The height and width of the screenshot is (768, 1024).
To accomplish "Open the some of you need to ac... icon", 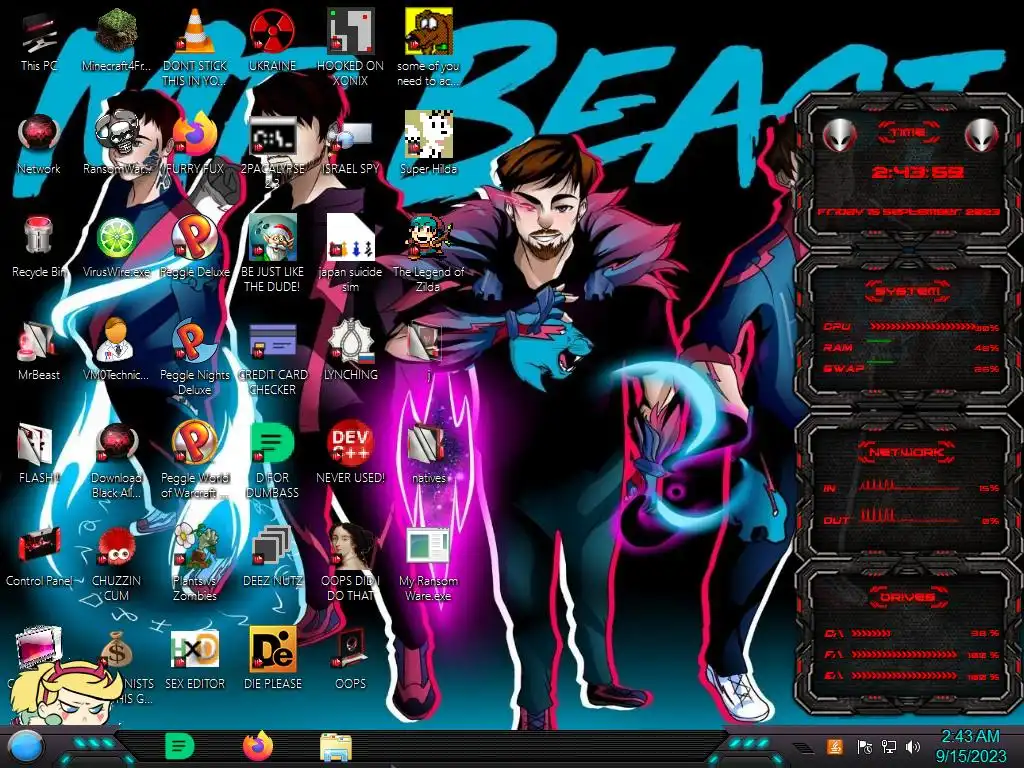I will 428,31.
